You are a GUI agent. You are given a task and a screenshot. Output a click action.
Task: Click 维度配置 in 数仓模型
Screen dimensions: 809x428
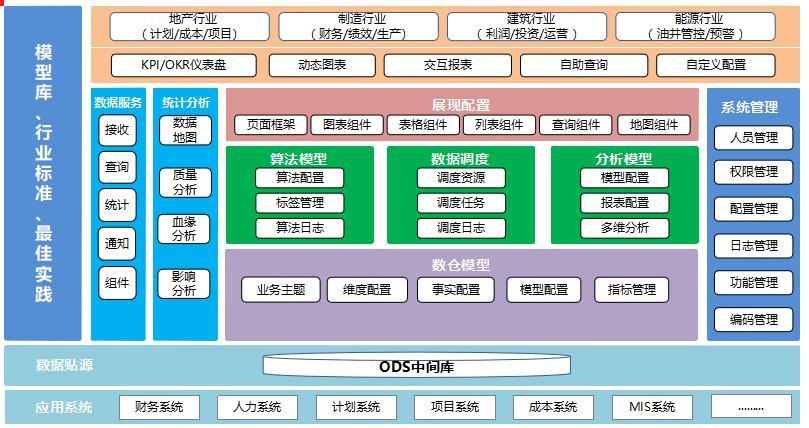(x=367, y=290)
